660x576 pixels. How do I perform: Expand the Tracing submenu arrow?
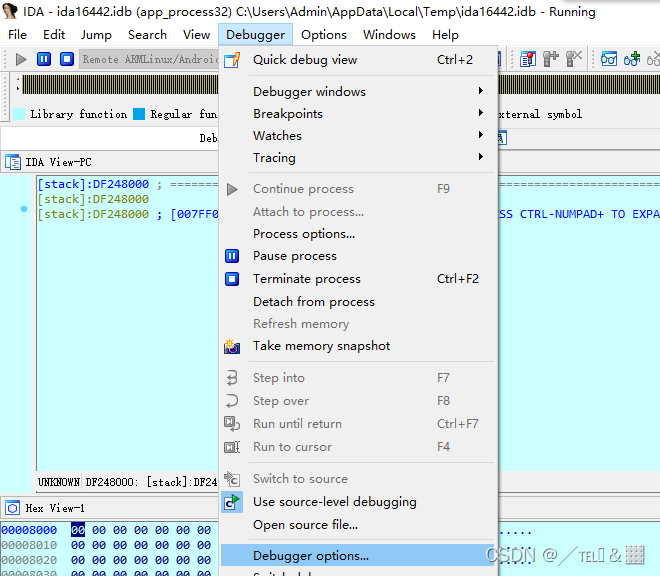pyautogui.click(x=480, y=157)
